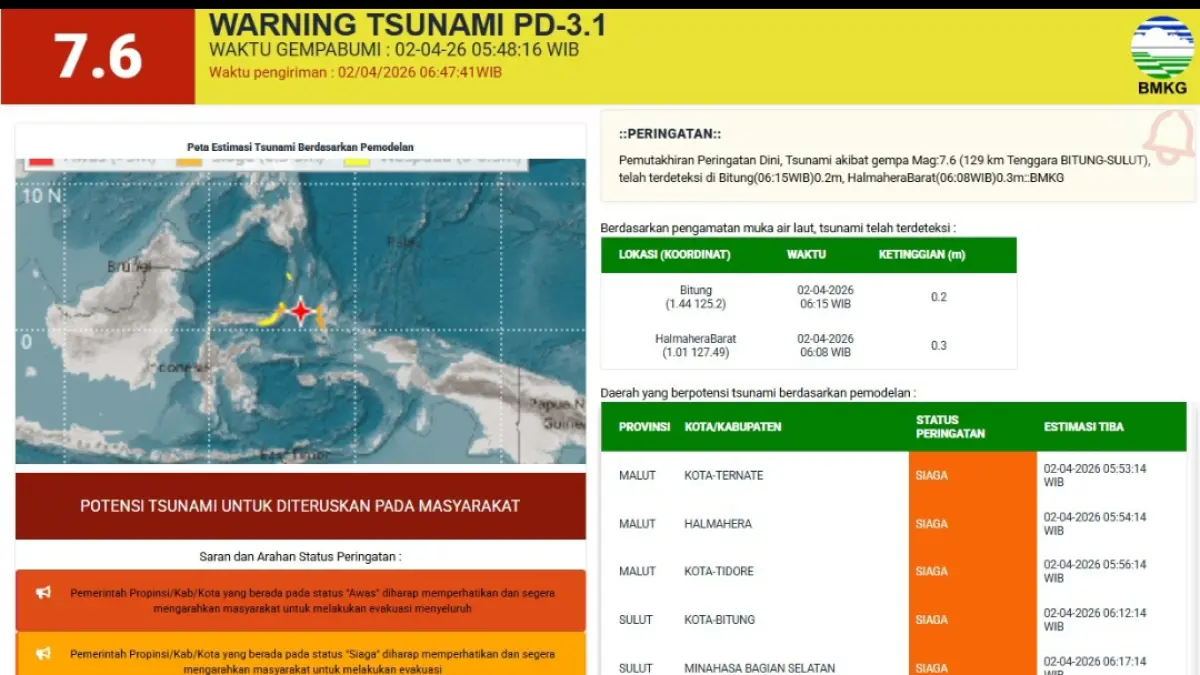Click the HalmaheraBarat height value 0.3
Viewport: 1200px width, 675px height.
(x=938, y=345)
